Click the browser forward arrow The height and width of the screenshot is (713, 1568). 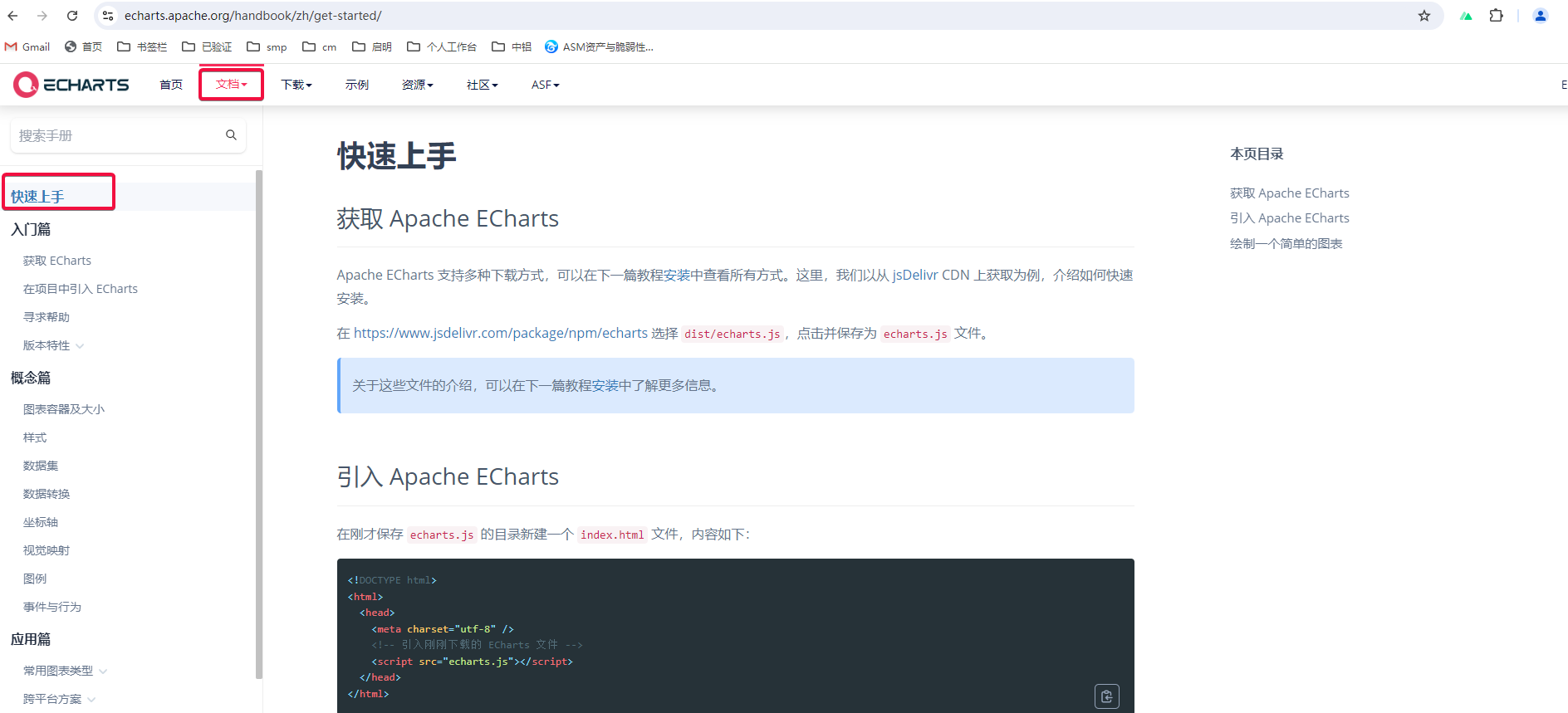(42, 16)
